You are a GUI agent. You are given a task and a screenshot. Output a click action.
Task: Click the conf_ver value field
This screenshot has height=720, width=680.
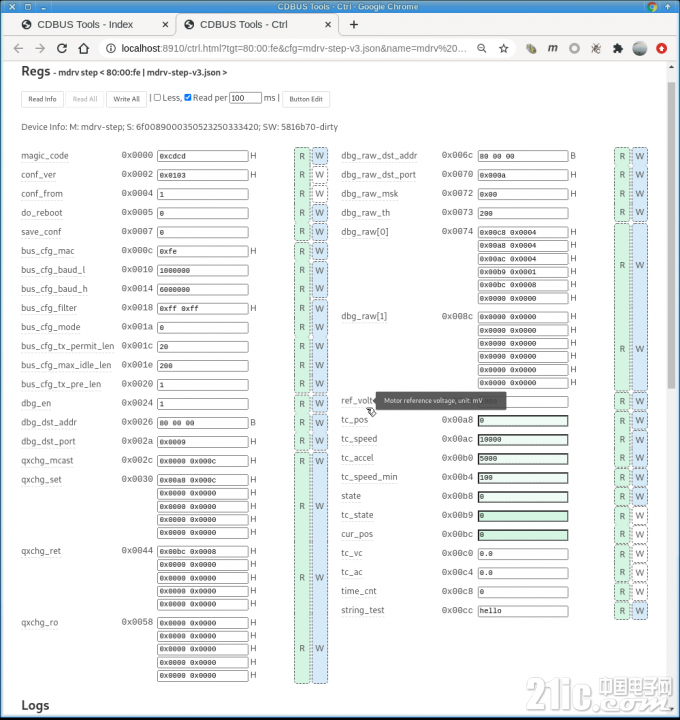click(x=202, y=175)
